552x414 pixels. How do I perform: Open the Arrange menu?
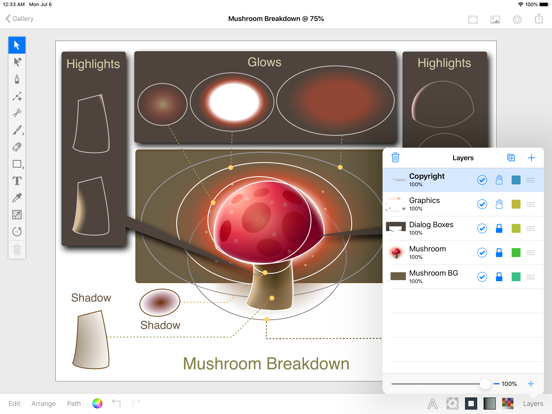(x=43, y=403)
